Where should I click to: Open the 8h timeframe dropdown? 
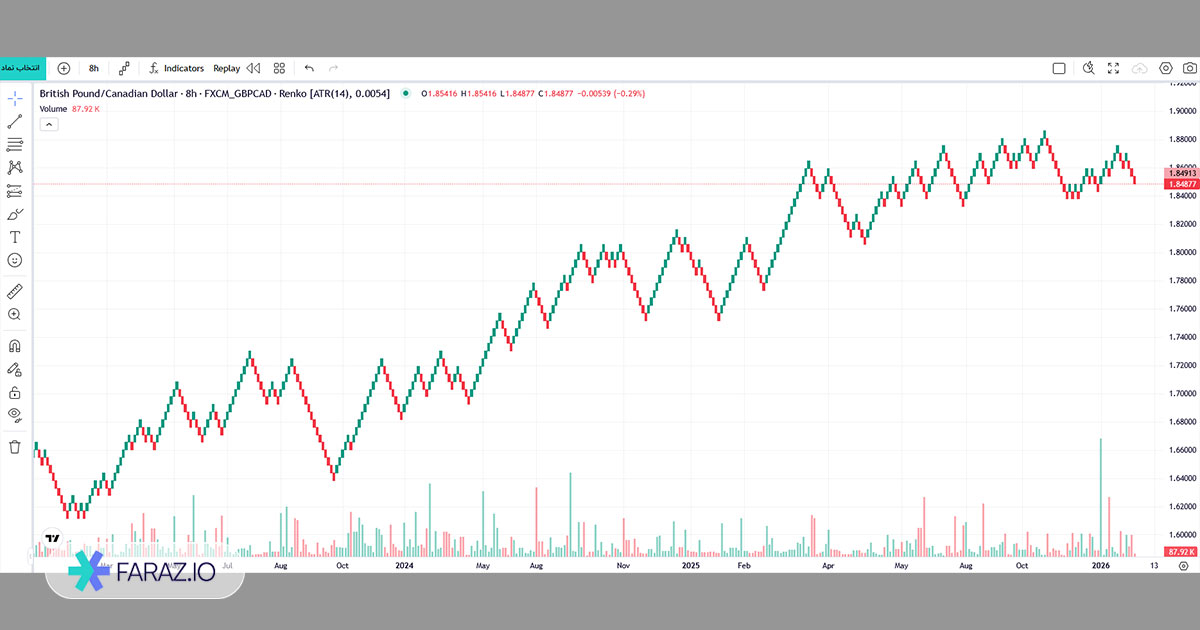[94, 68]
